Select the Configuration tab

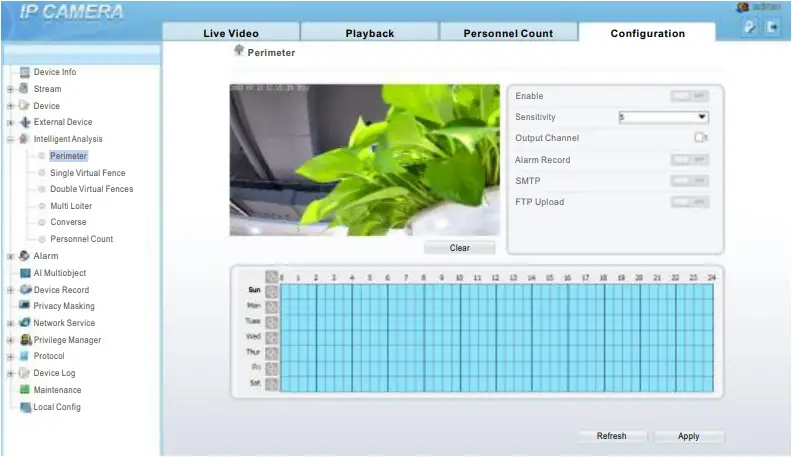tap(648, 32)
